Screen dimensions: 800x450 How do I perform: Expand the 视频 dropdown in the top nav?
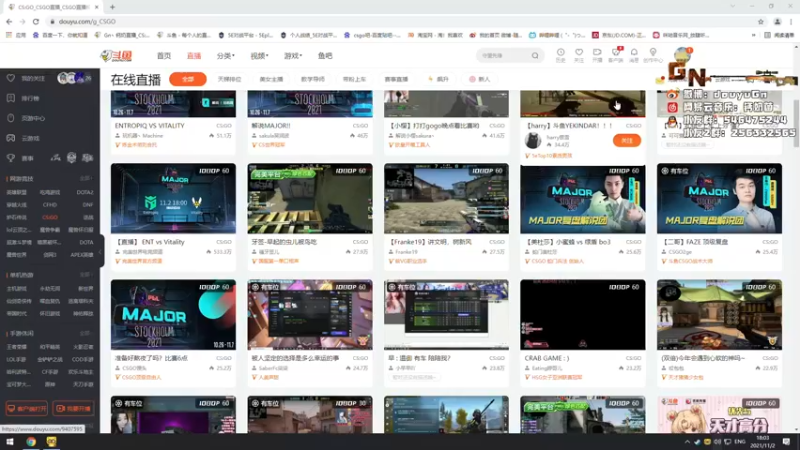pyautogui.click(x=259, y=56)
